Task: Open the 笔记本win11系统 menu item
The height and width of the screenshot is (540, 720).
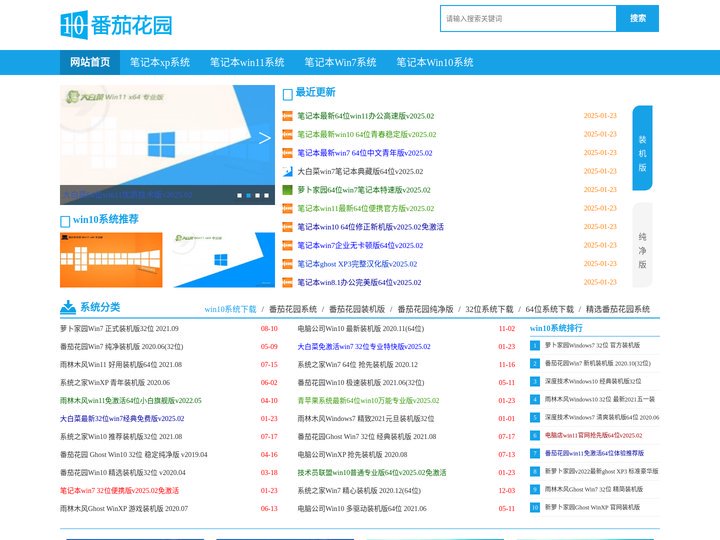Action: coord(247,62)
